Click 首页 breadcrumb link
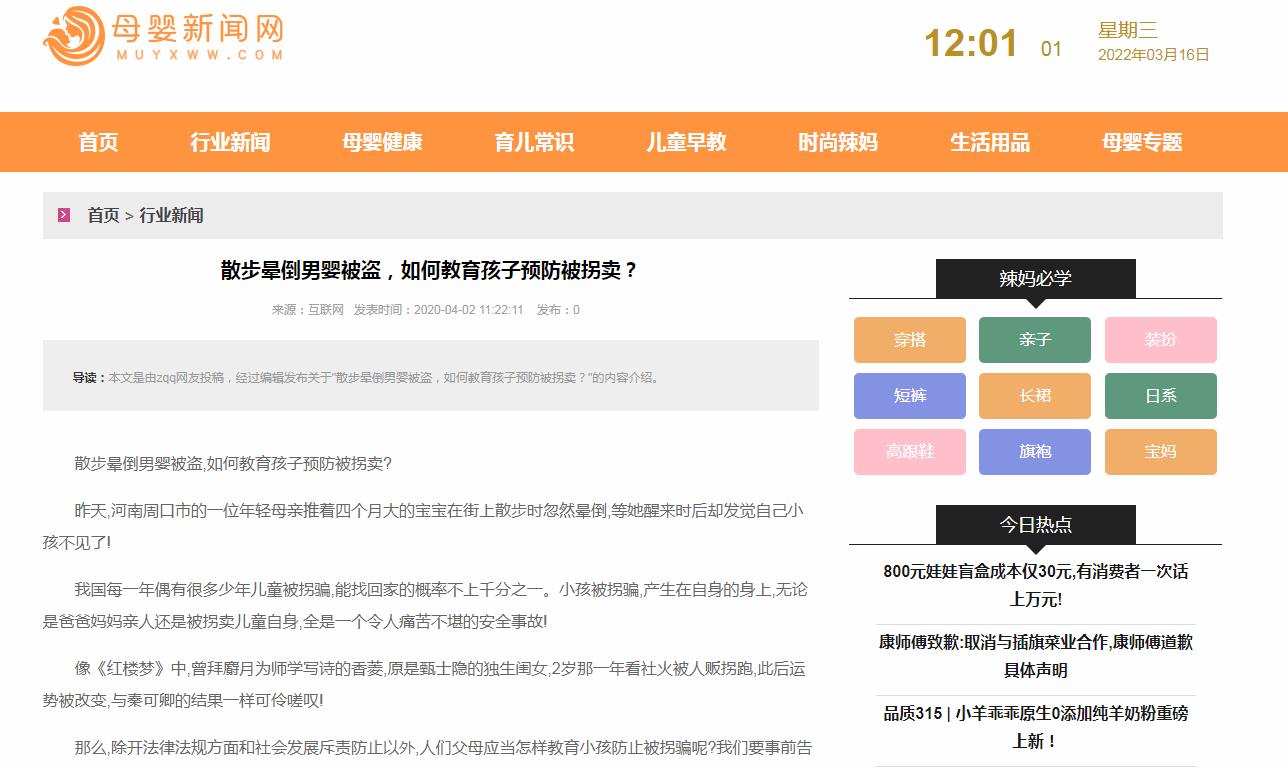The height and width of the screenshot is (770, 1288). [x=103, y=215]
